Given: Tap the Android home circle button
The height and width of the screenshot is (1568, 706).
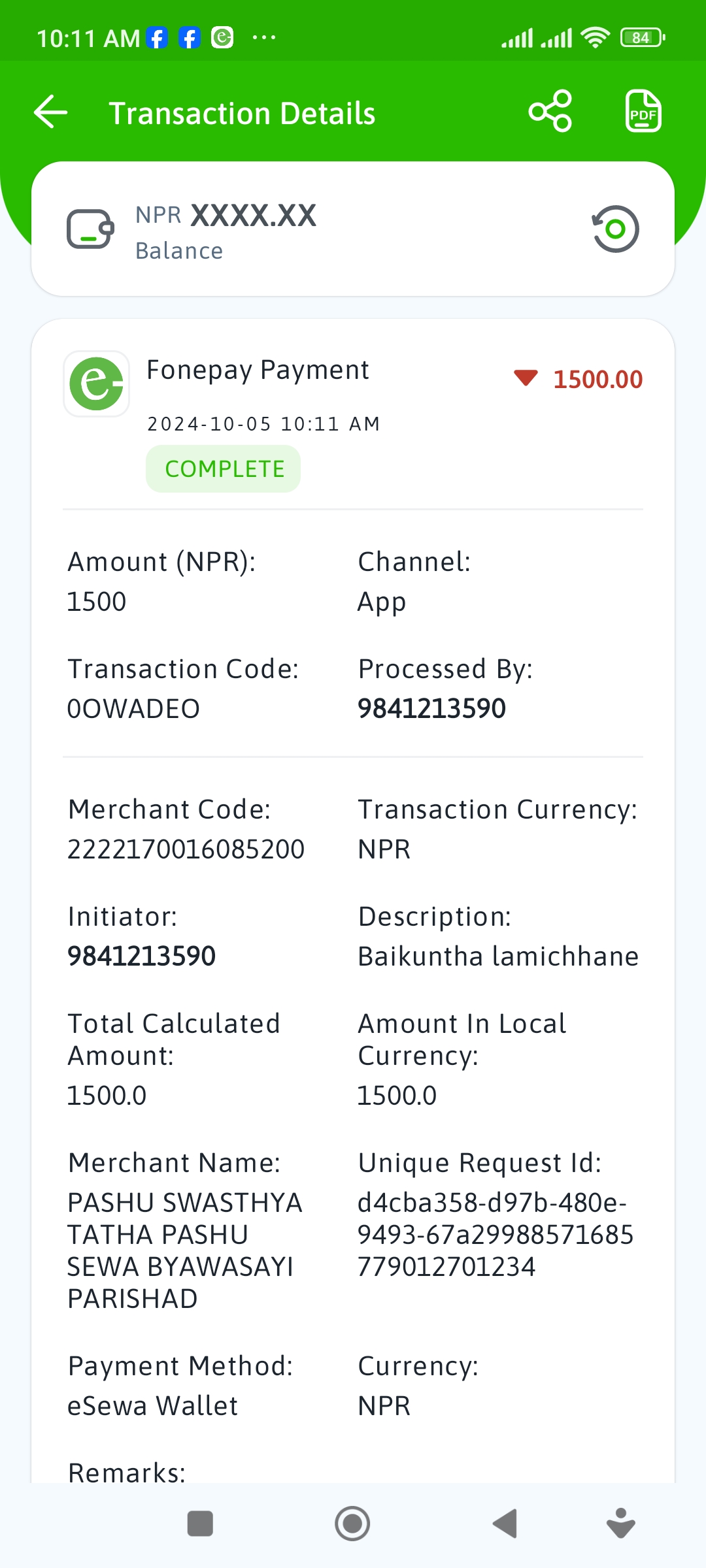Looking at the screenshot, I should (352, 1524).
